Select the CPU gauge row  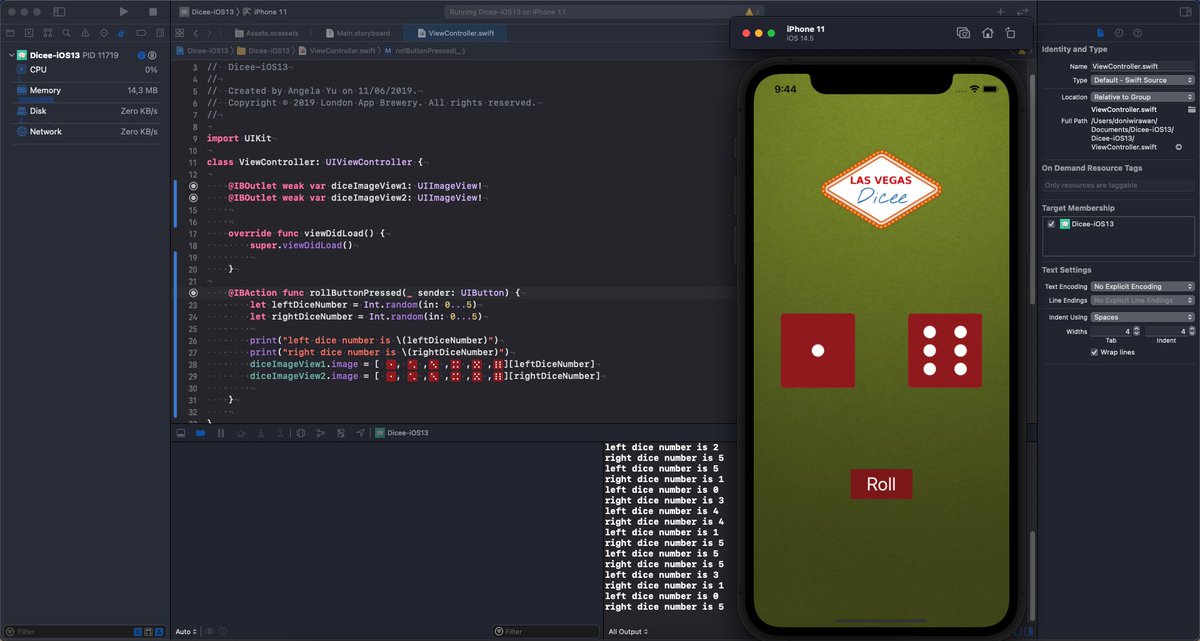[x=85, y=70]
